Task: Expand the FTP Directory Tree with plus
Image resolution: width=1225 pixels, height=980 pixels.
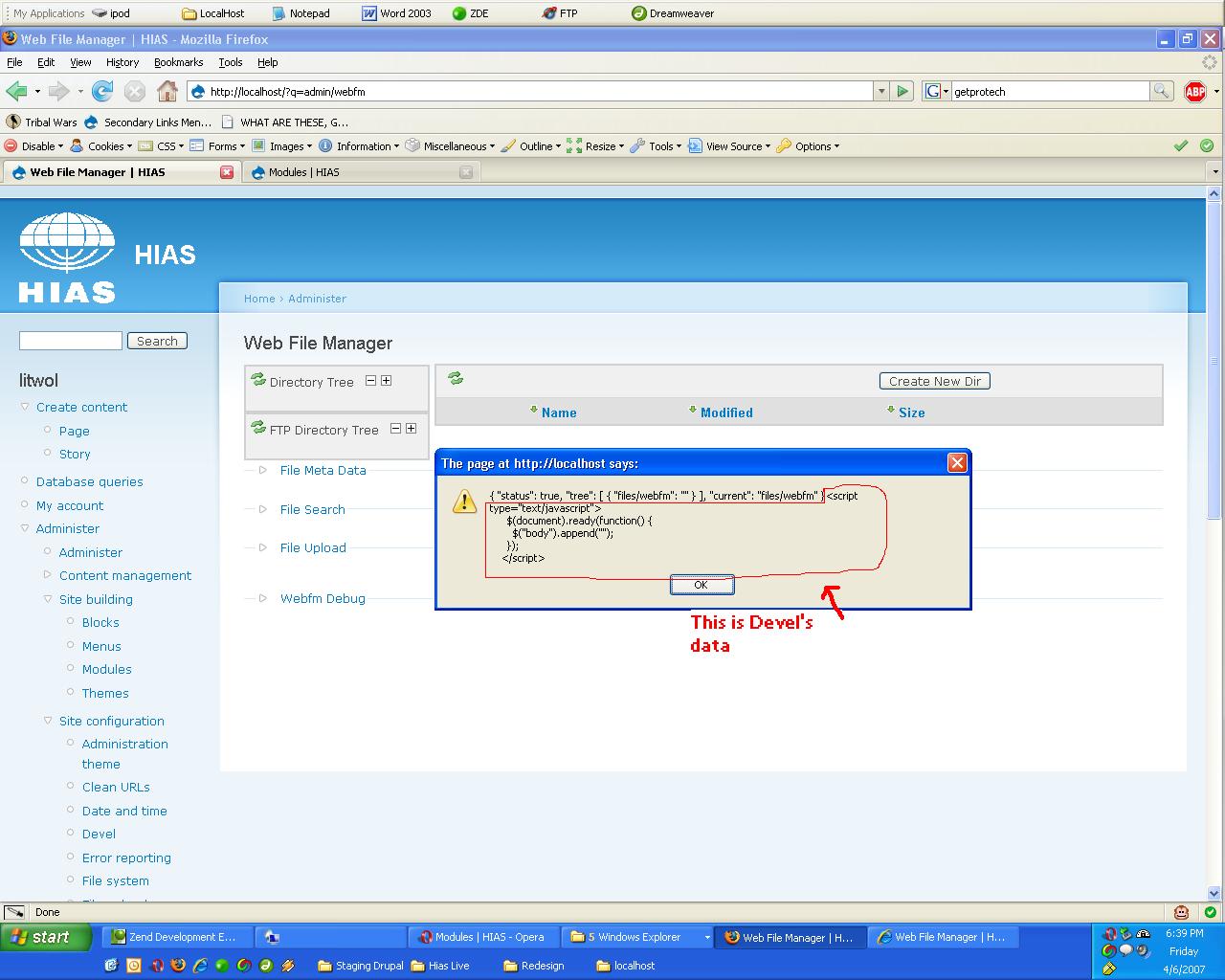Action: coord(412,429)
